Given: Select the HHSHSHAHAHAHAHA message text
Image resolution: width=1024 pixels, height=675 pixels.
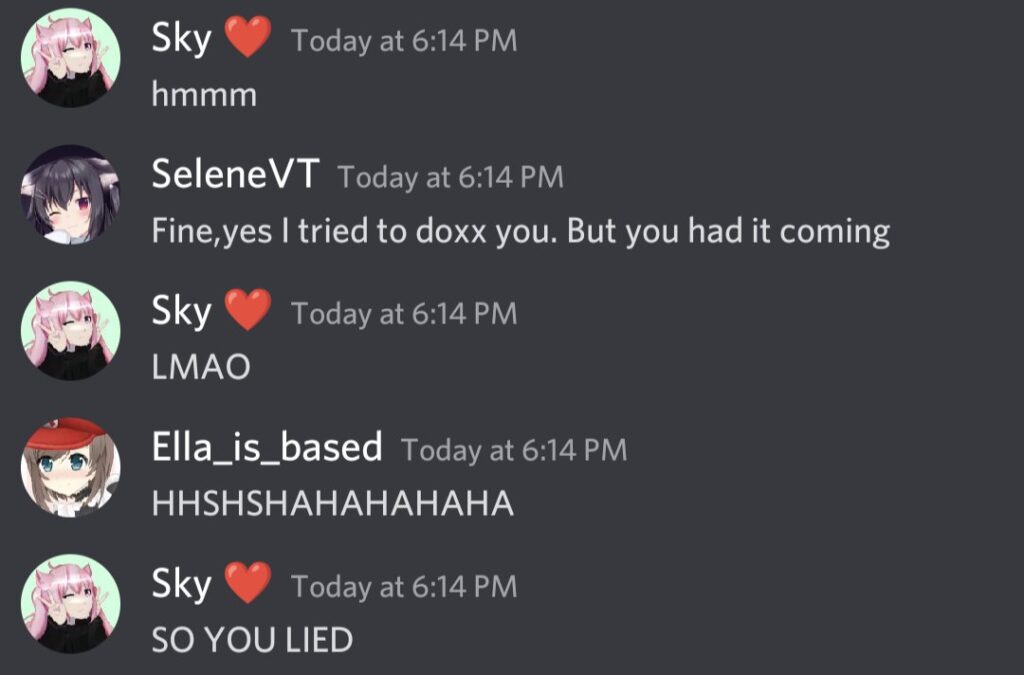Looking at the screenshot, I should tap(332, 503).
